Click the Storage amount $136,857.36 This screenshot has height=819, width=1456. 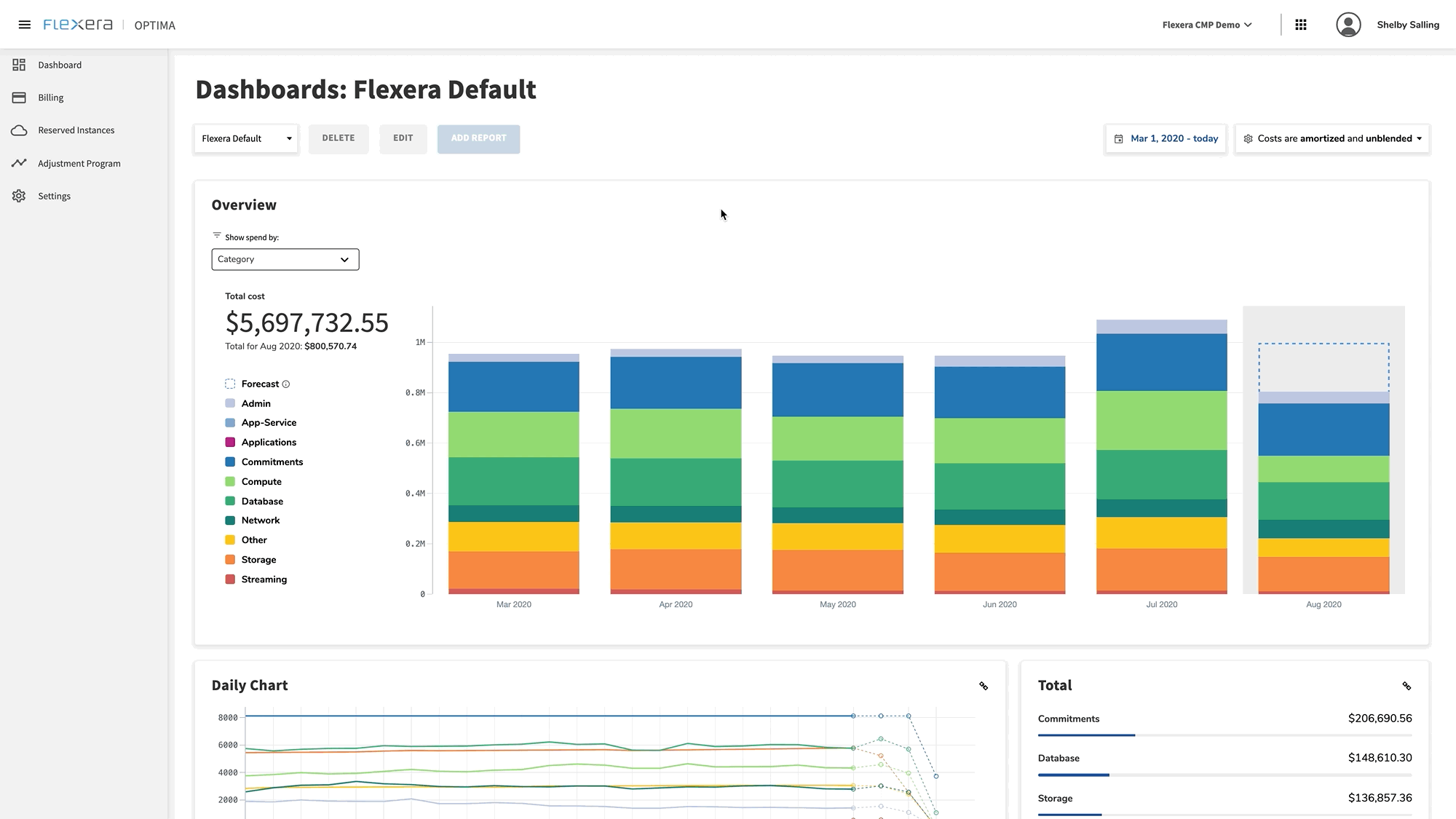1380,798
